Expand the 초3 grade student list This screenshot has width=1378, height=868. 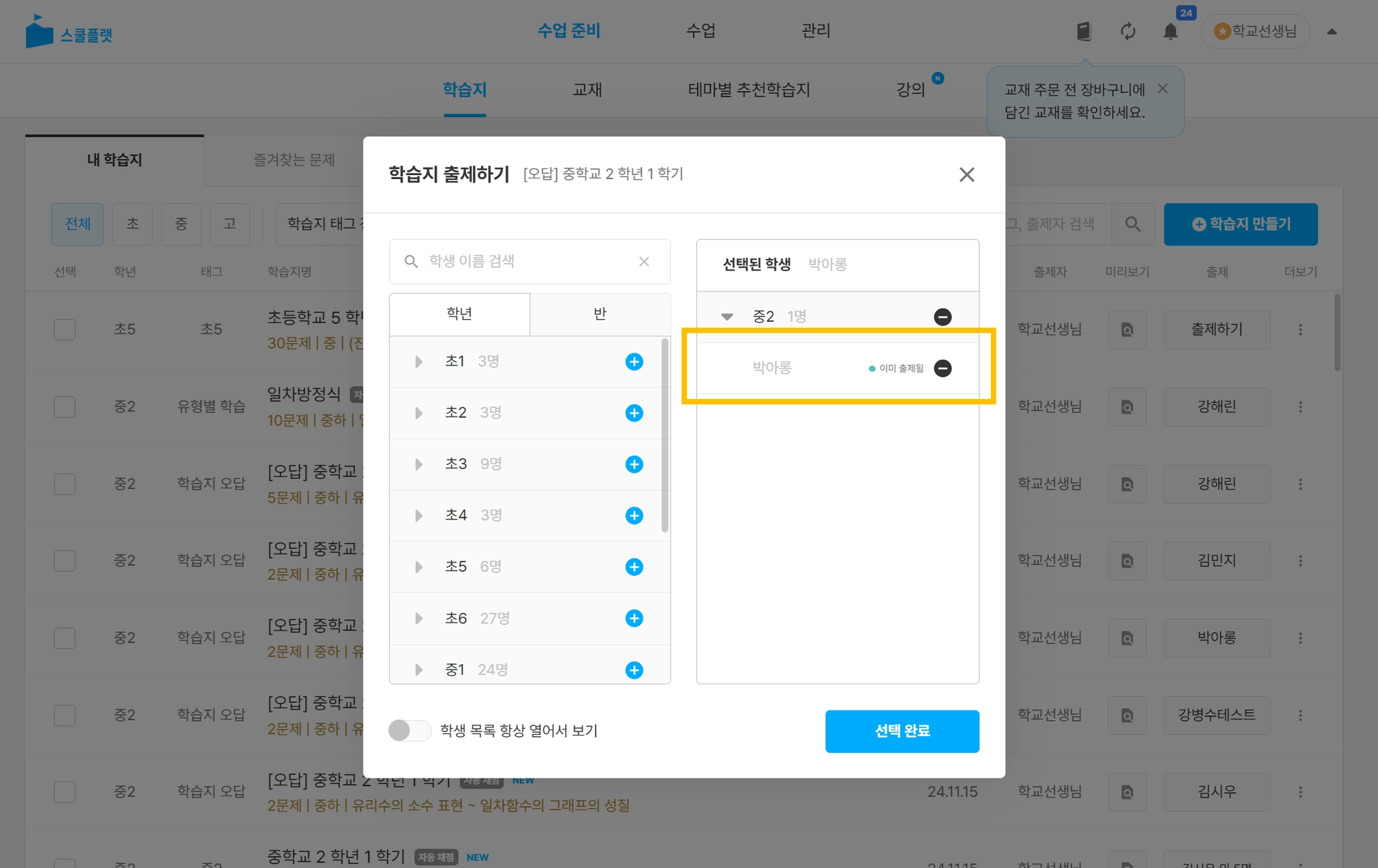(419, 464)
